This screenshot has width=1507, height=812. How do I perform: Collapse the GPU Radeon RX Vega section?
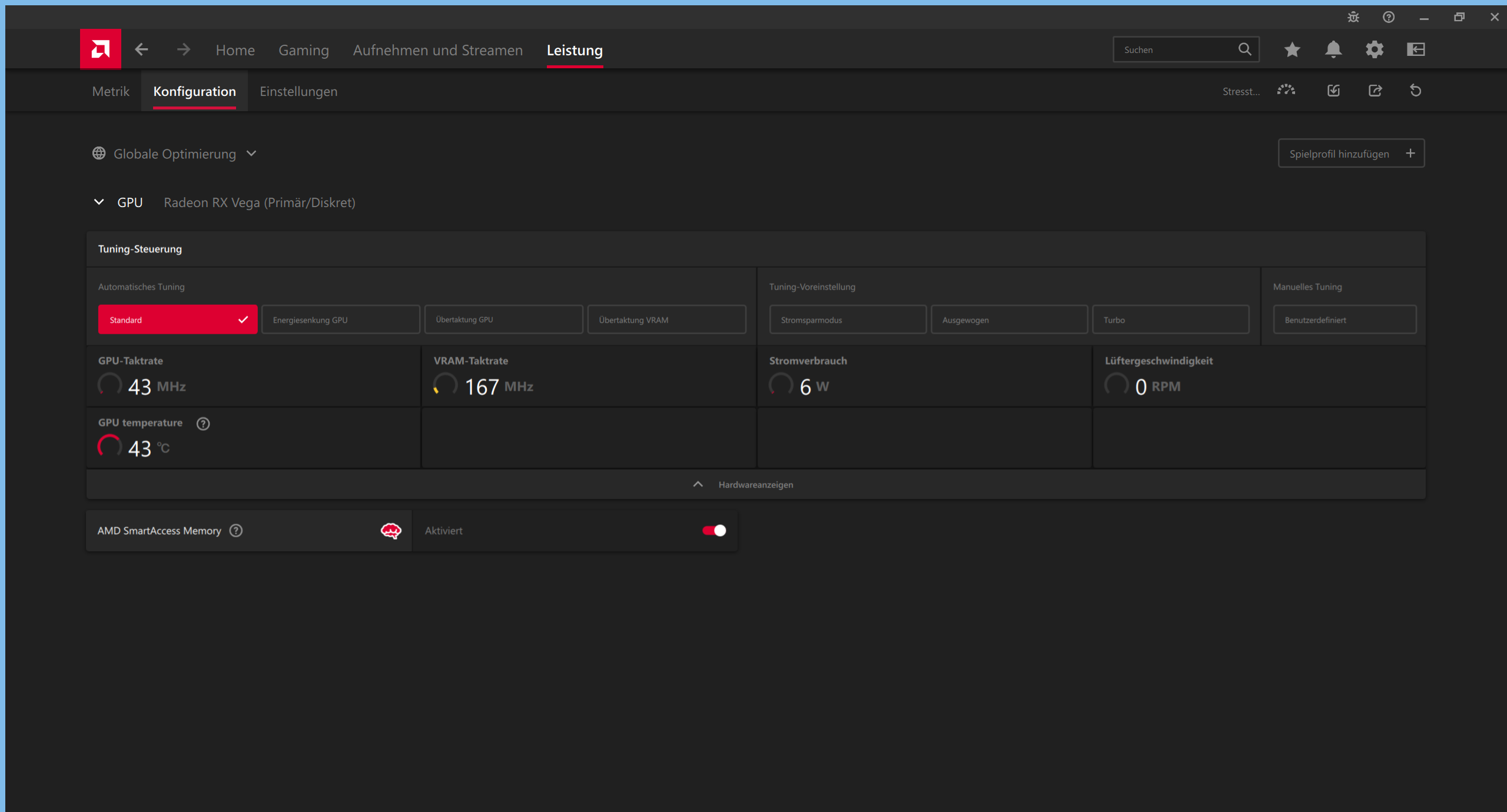pyautogui.click(x=98, y=202)
